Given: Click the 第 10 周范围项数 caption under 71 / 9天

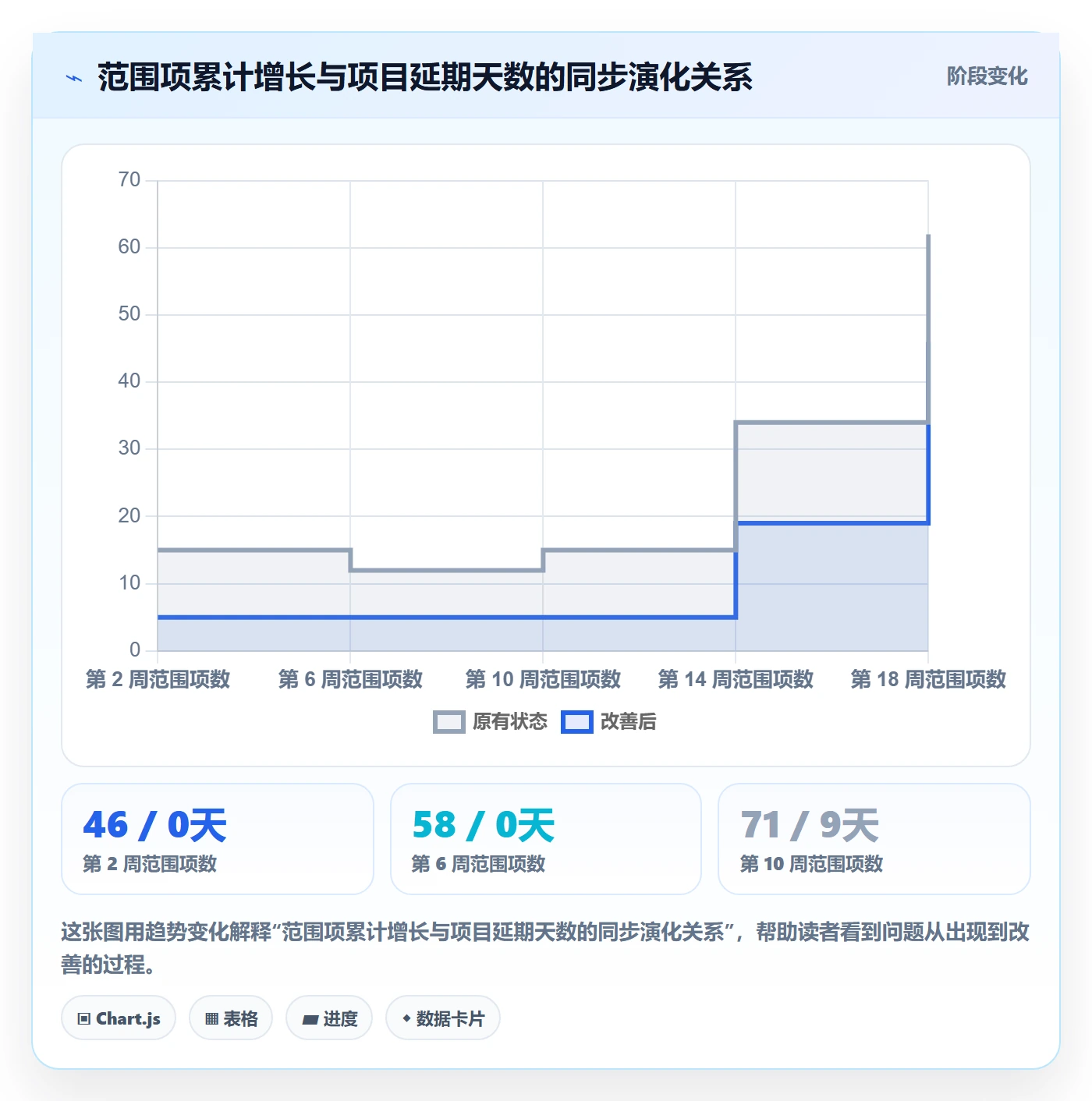Looking at the screenshot, I should [811, 864].
